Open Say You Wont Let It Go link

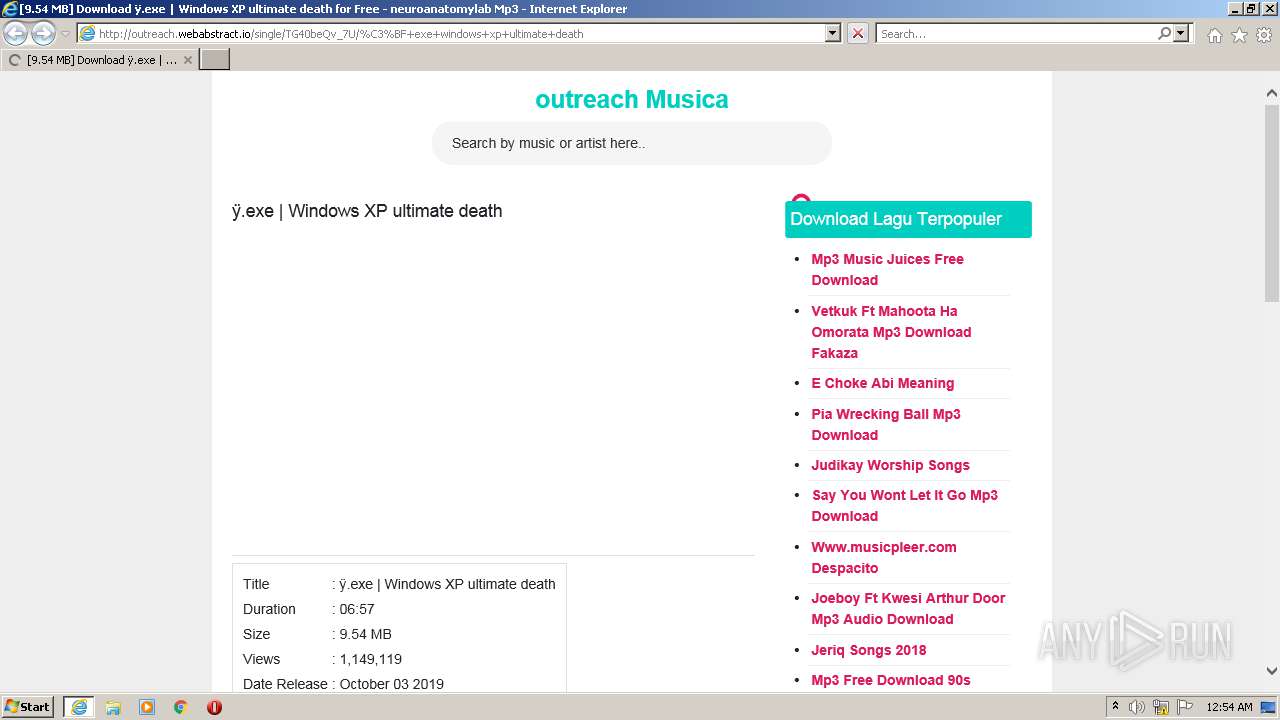[x=904, y=506]
